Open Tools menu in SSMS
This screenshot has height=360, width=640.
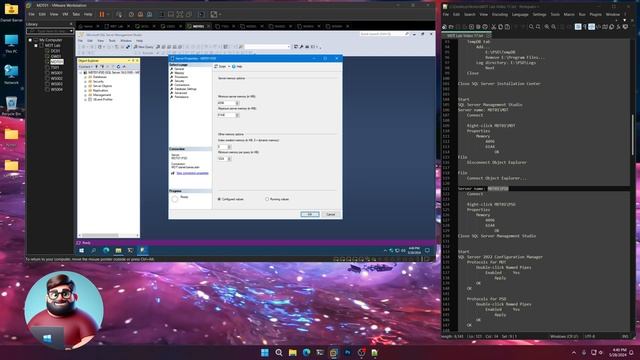click(112, 41)
